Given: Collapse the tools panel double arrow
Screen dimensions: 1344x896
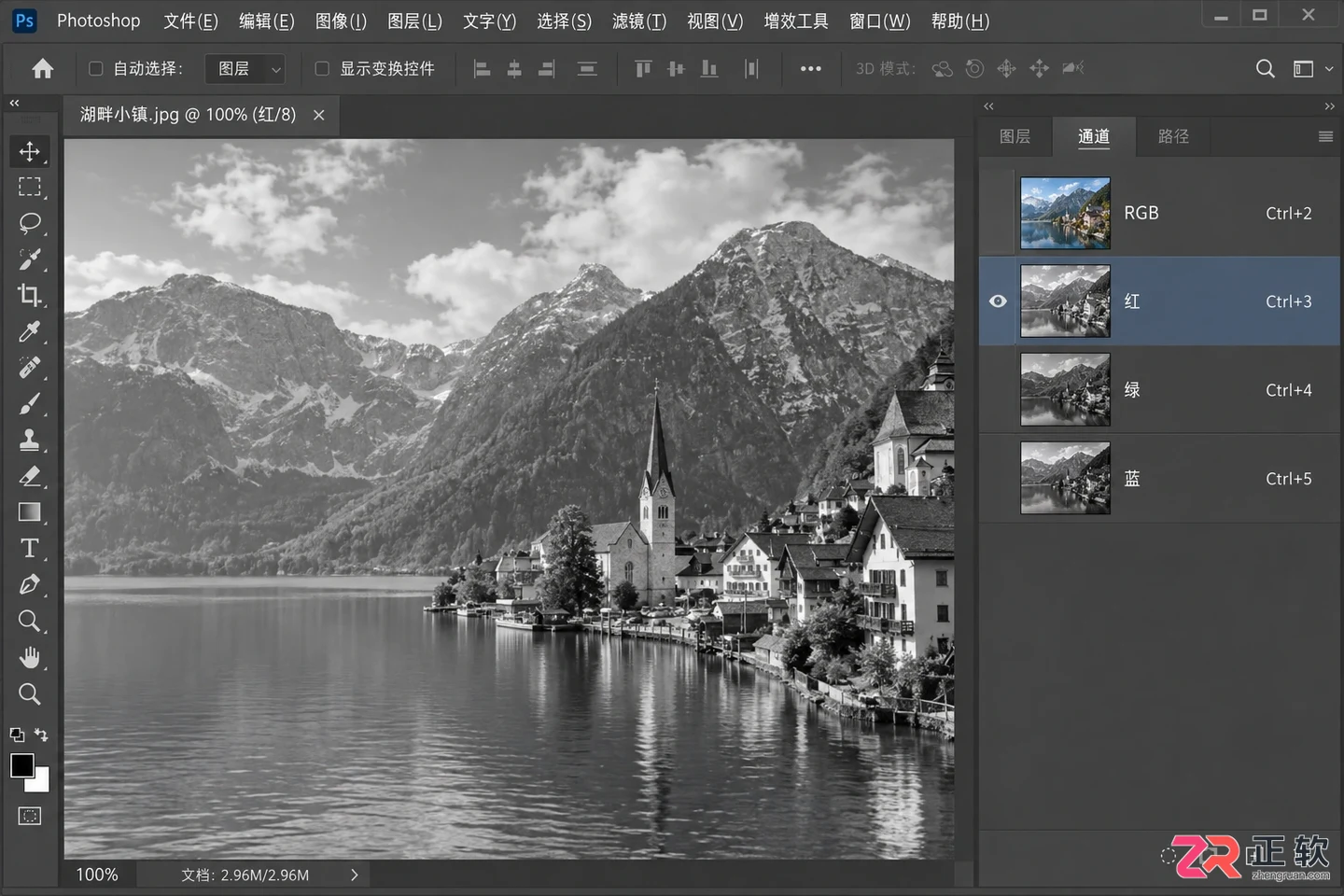Looking at the screenshot, I should click(x=14, y=103).
